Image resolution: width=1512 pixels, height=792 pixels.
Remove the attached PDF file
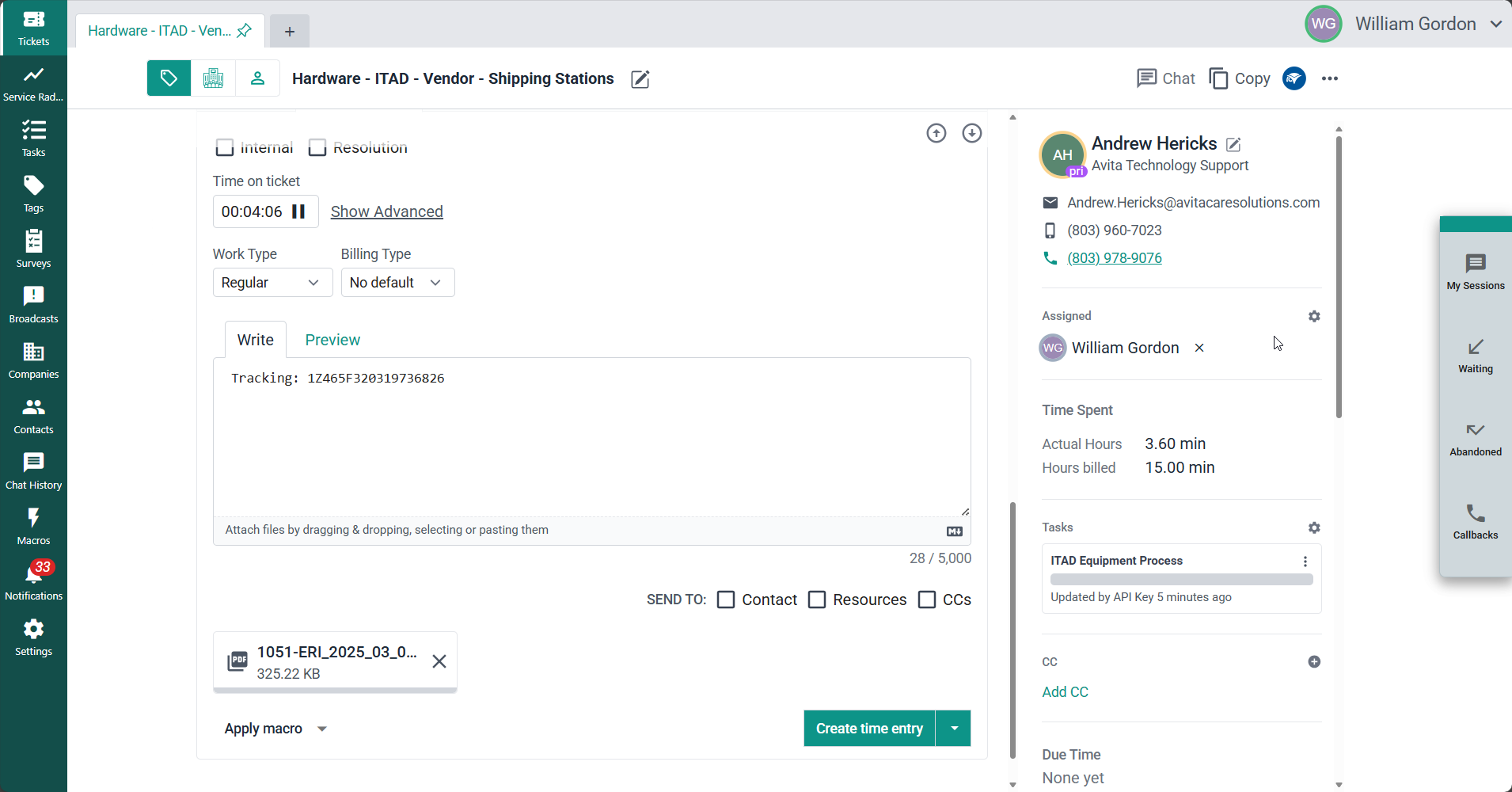(439, 661)
